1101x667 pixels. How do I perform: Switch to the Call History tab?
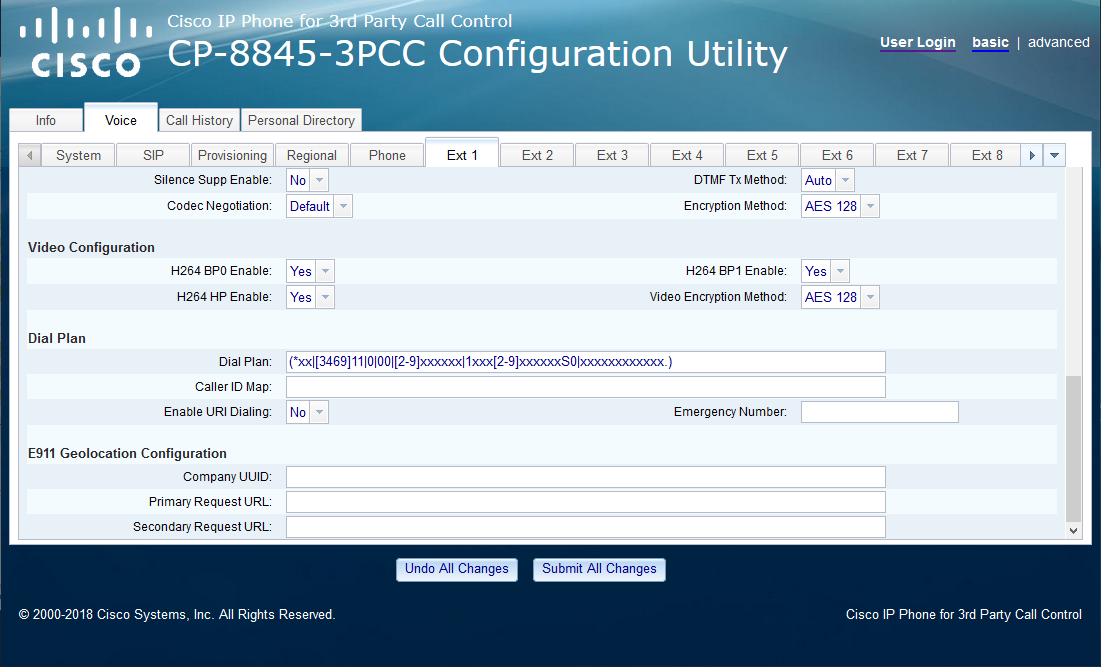click(199, 120)
